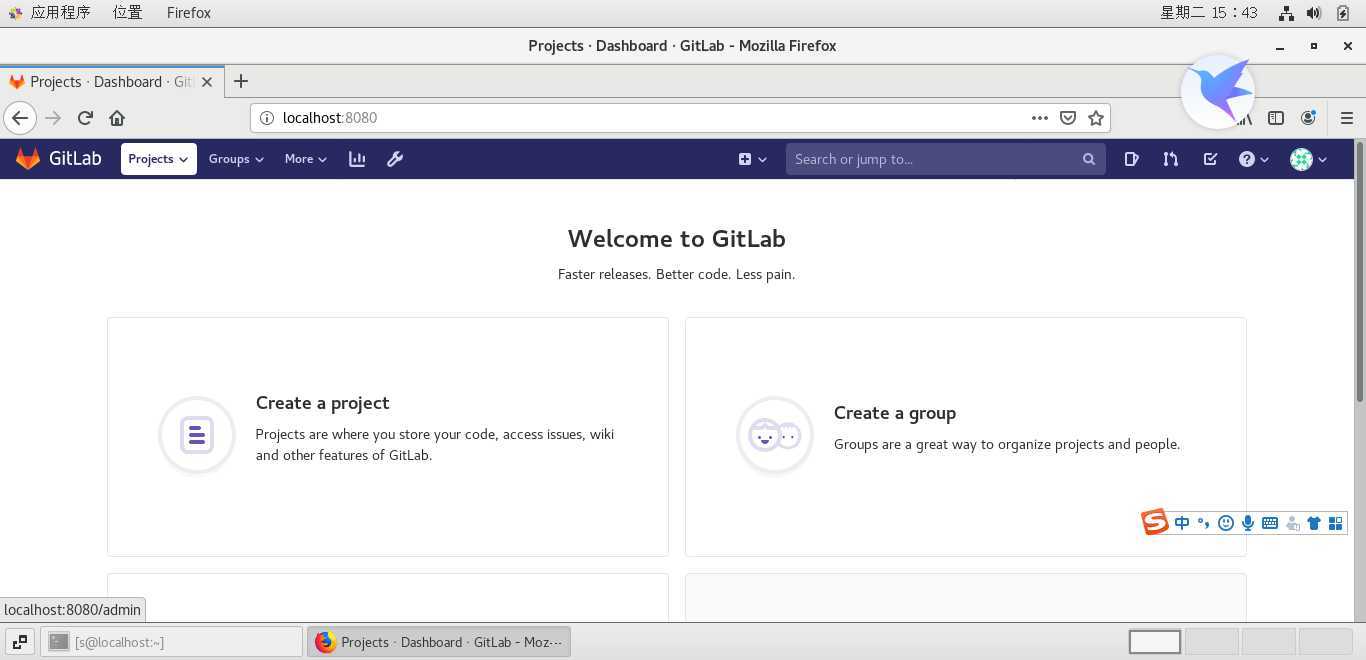The width and height of the screenshot is (1366, 660).
Task: Switch to the second workspace
Action: (1212, 642)
